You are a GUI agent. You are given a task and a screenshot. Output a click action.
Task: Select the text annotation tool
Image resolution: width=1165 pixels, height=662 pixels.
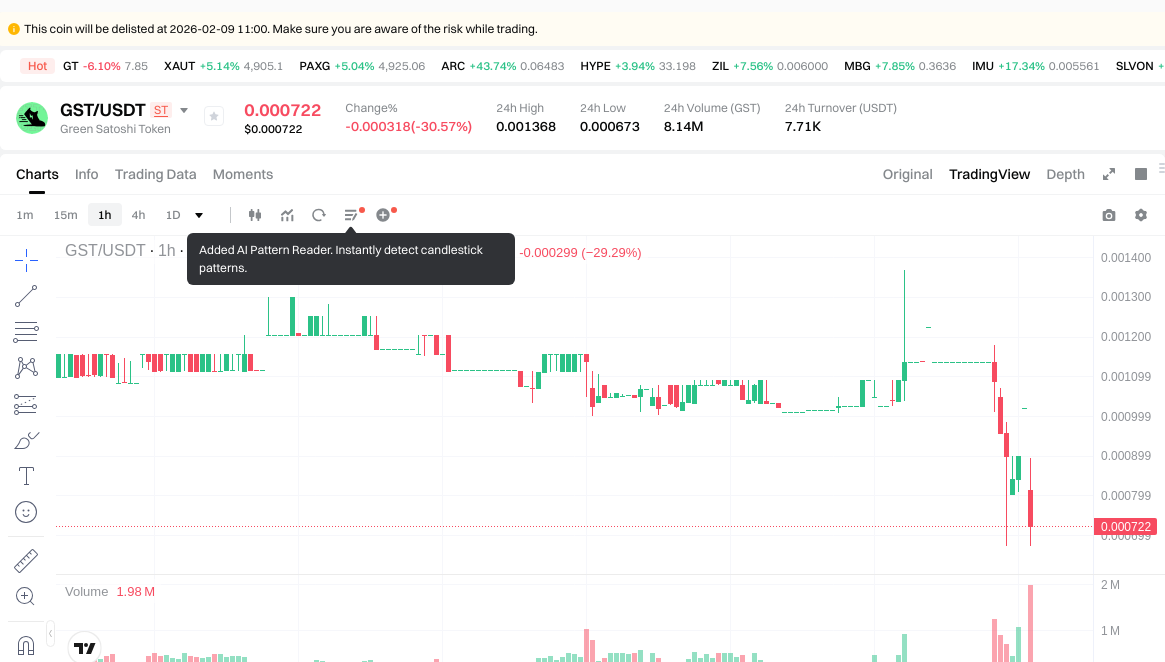pyautogui.click(x=27, y=476)
